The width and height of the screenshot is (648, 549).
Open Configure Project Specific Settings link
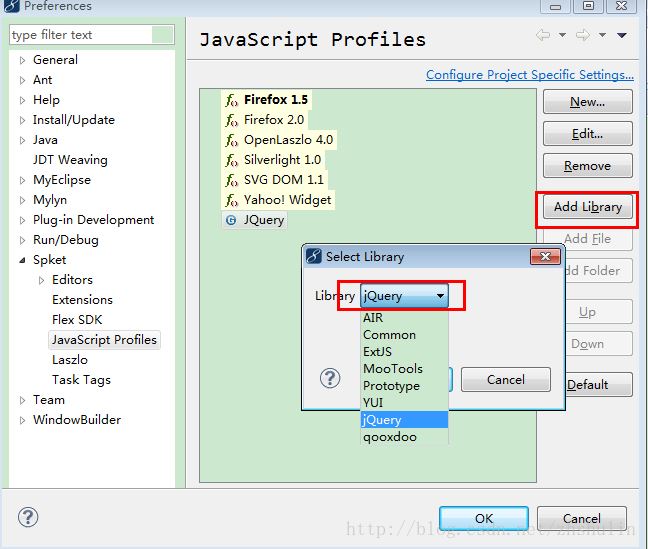coord(529,75)
